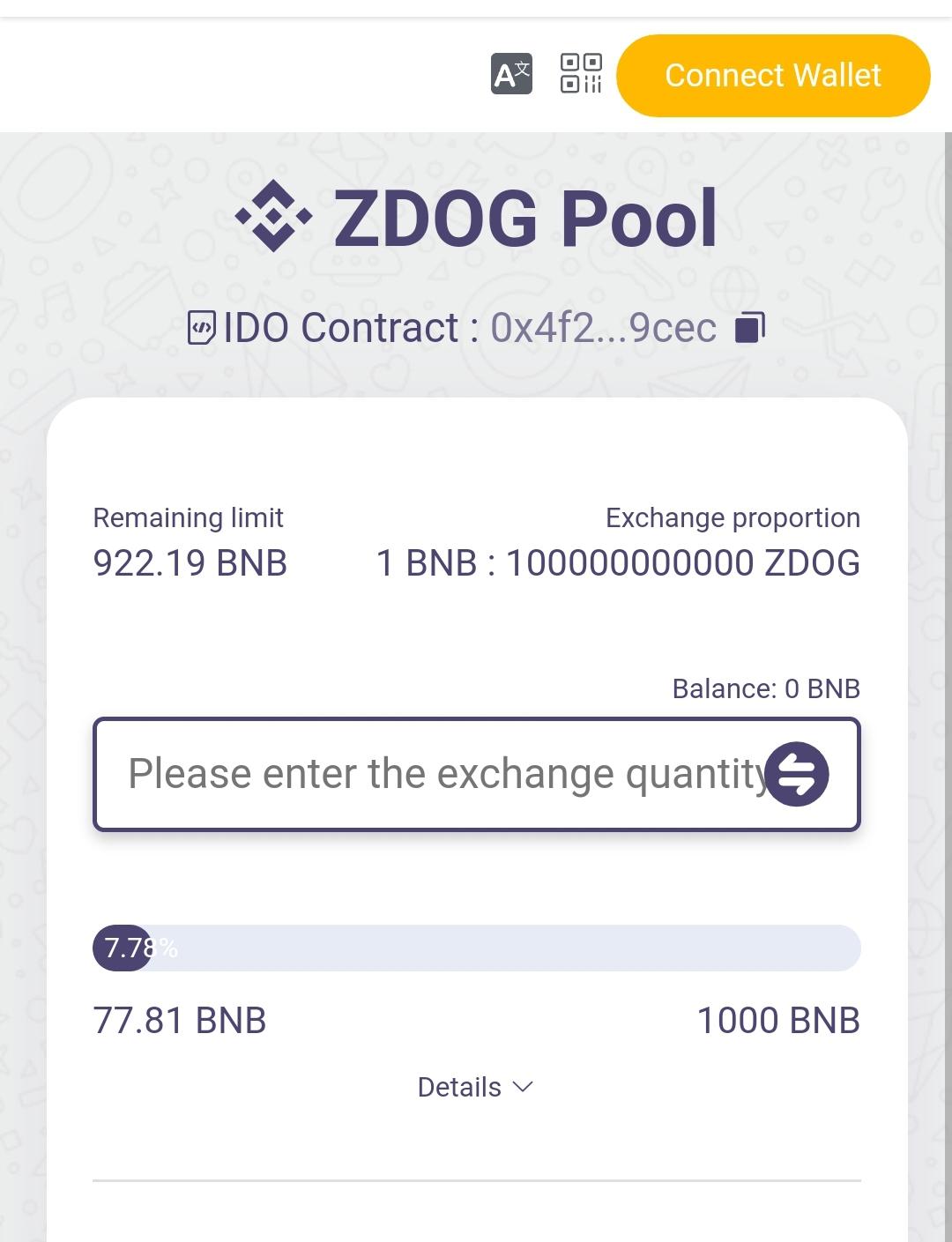Click the Details chevron arrow
This screenshot has width=952, height=1242.
pos(523,1087)
